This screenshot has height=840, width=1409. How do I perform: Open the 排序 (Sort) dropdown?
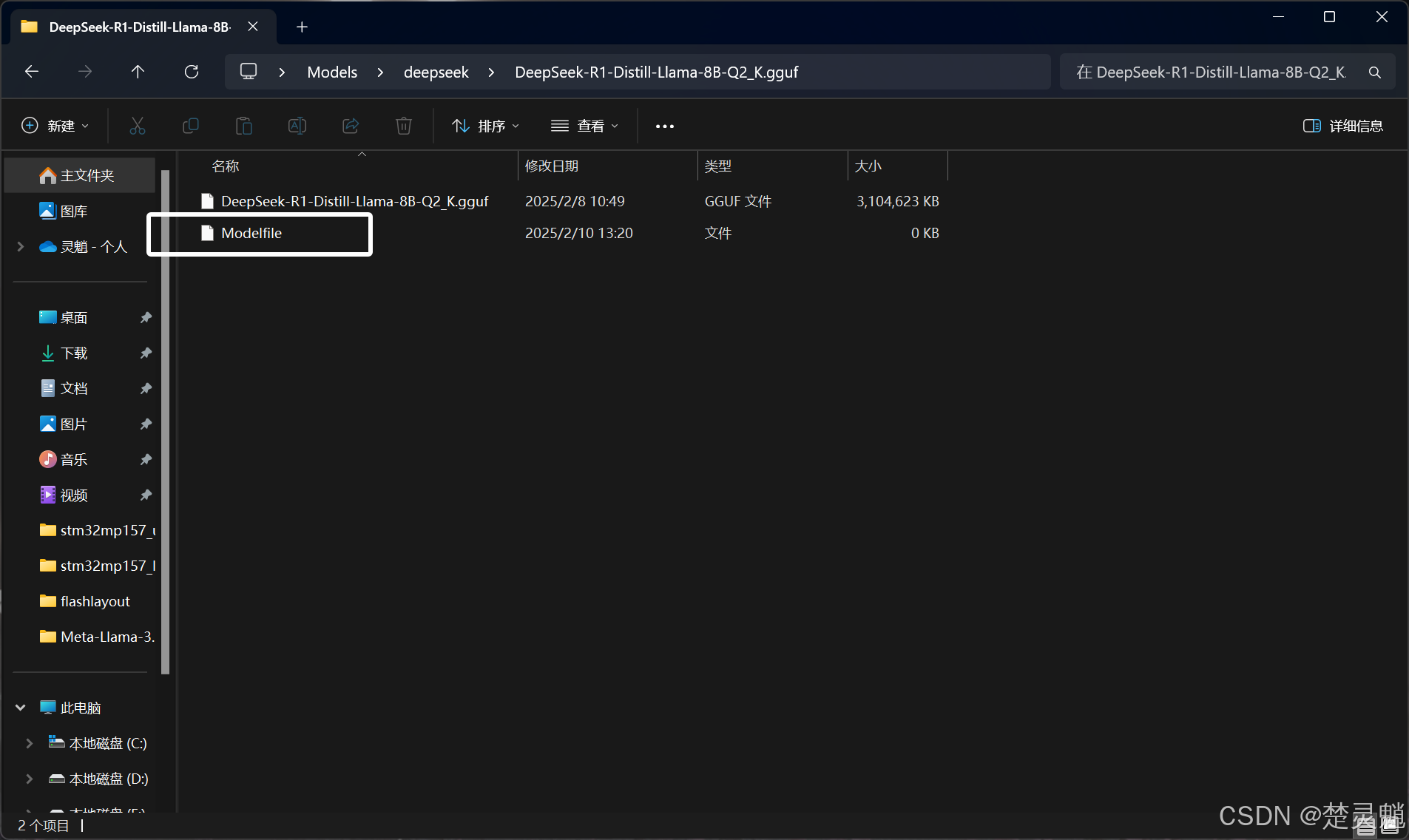[486, 126]
